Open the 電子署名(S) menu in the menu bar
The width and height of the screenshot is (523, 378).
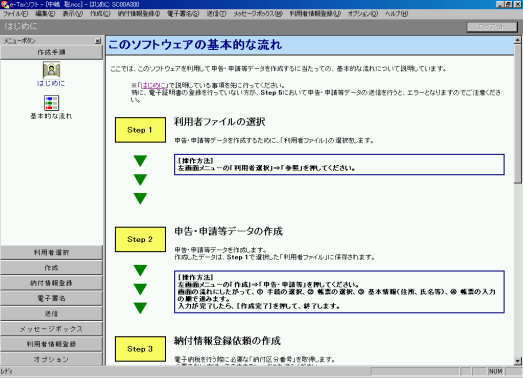click(183, 14)
